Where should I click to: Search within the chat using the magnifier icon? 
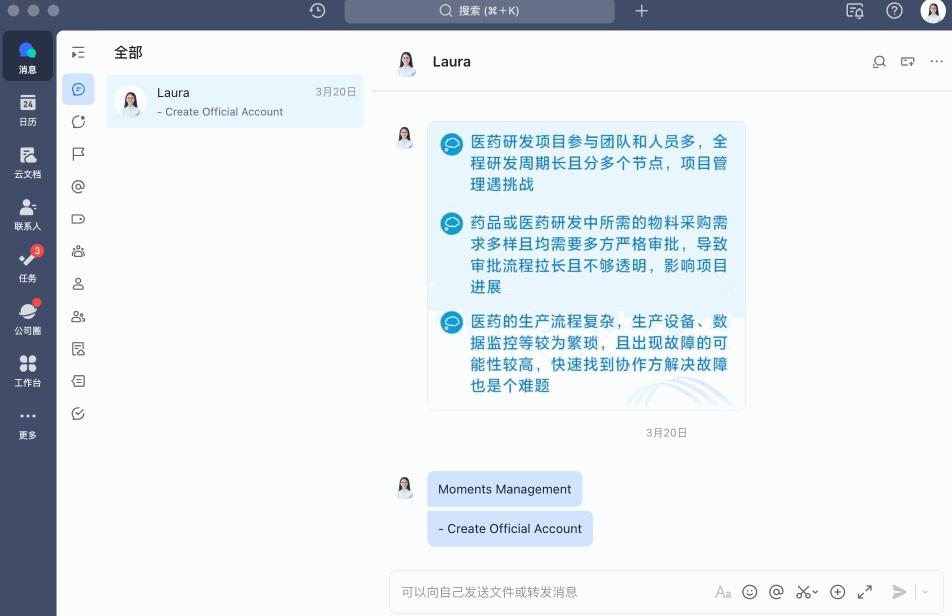point(879,61)
